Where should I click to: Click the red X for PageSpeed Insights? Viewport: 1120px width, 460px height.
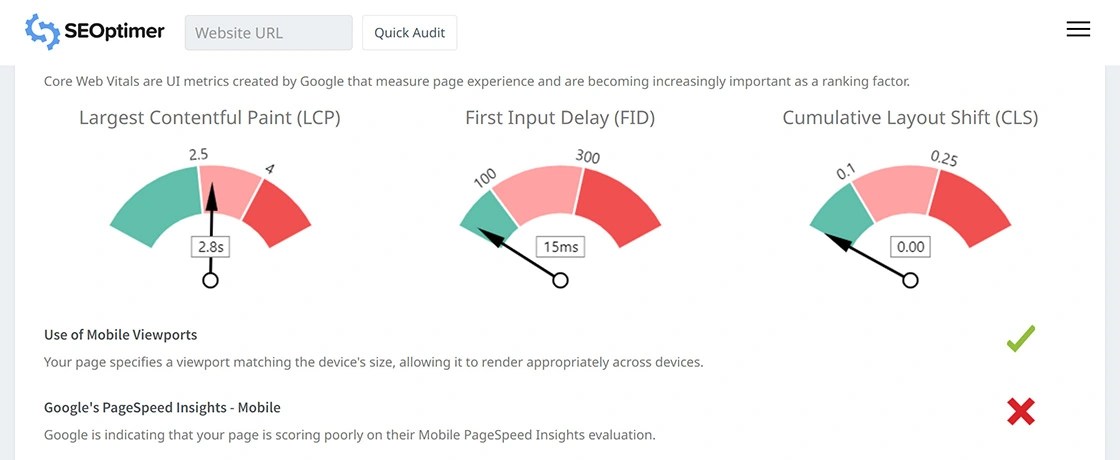tap(1021, 411)
